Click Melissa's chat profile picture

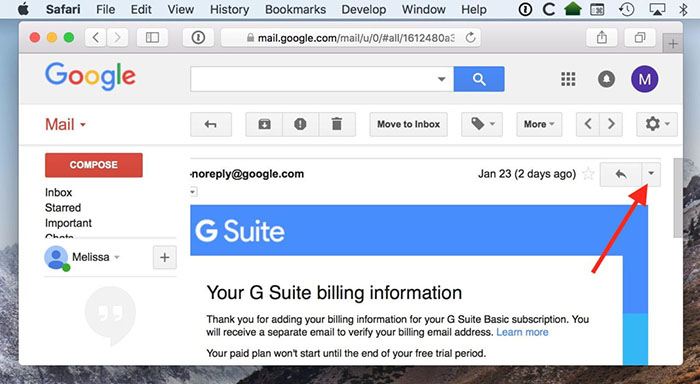pos(56,258)
